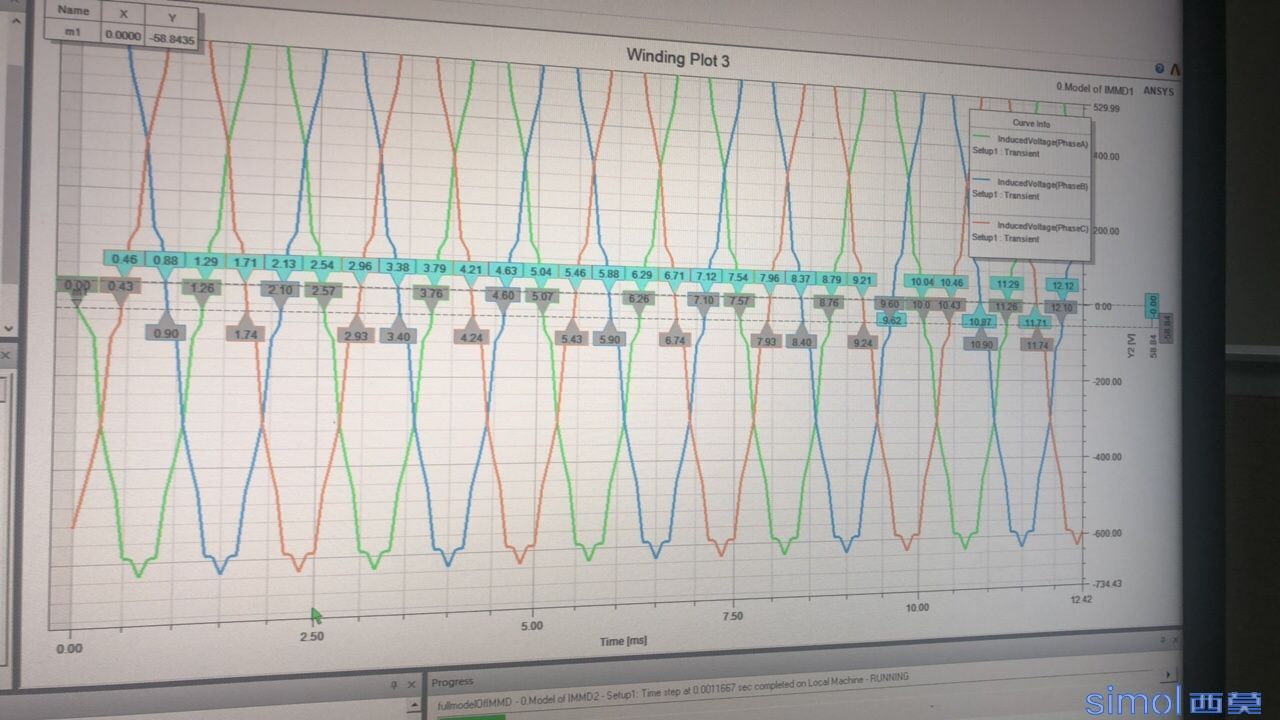The image size is (1280, 720).
Task: Select the gray 5.90 time marker
Action: (608, 339)
